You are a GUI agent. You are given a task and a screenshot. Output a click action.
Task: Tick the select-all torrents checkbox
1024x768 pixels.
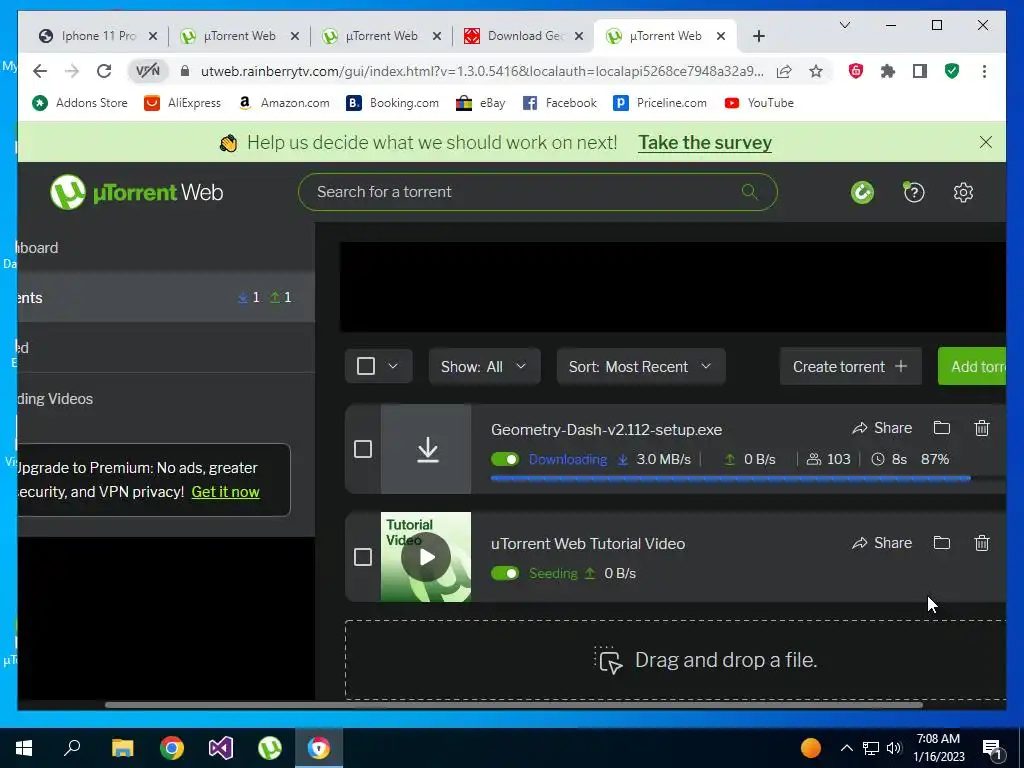coord(366,366)
